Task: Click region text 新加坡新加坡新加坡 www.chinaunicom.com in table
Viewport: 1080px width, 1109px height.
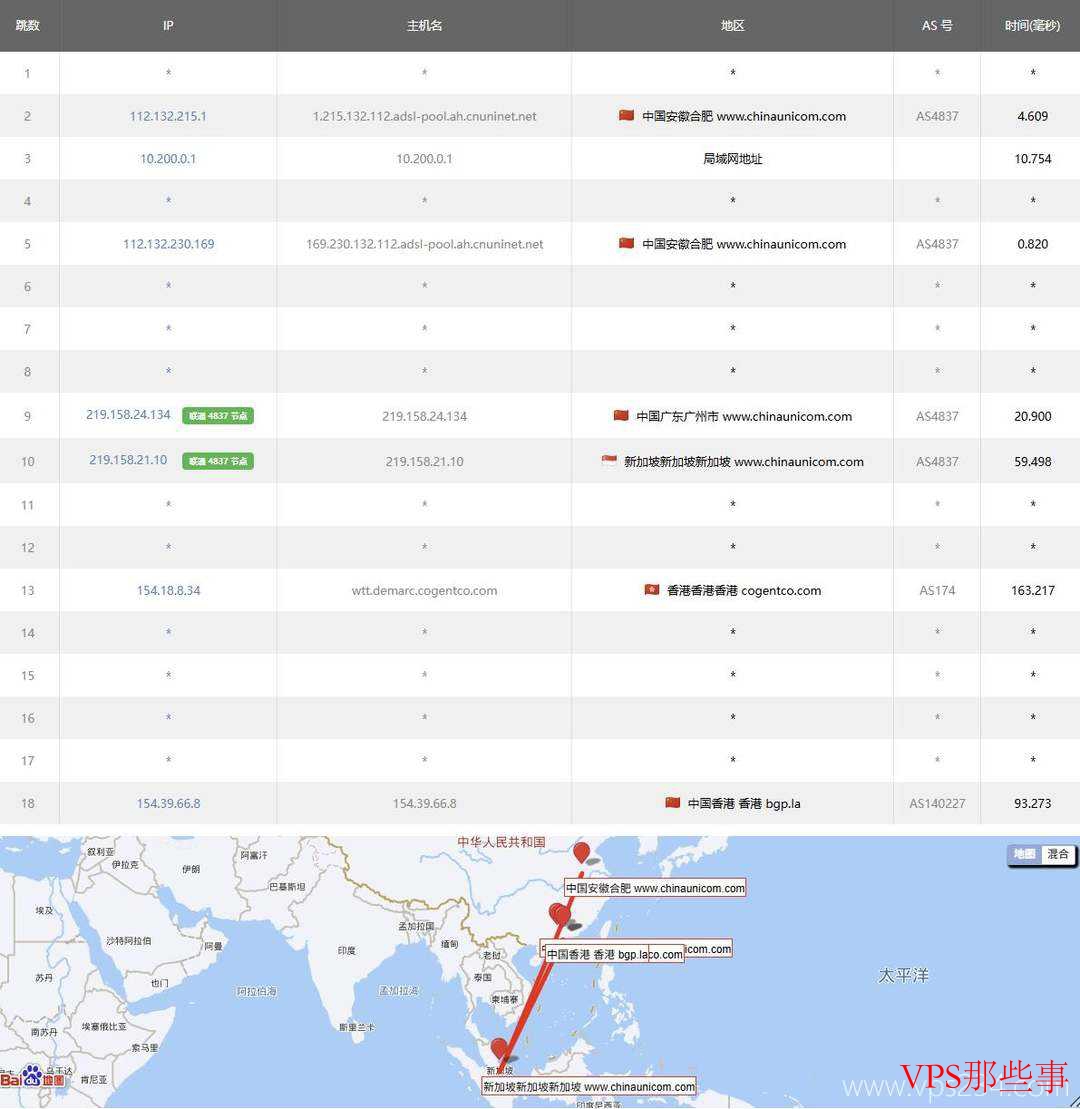Action: tap(743, 462)
